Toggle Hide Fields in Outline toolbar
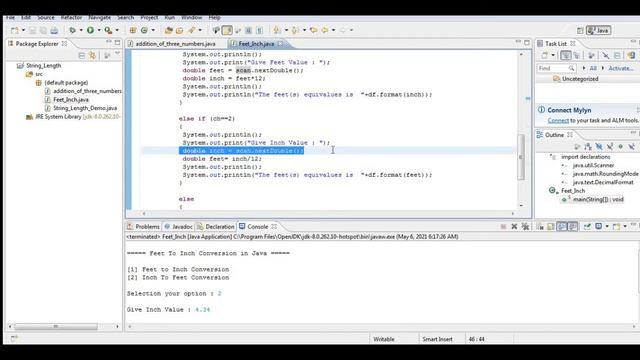Screen dimensions: 640x360 (599, 147)
